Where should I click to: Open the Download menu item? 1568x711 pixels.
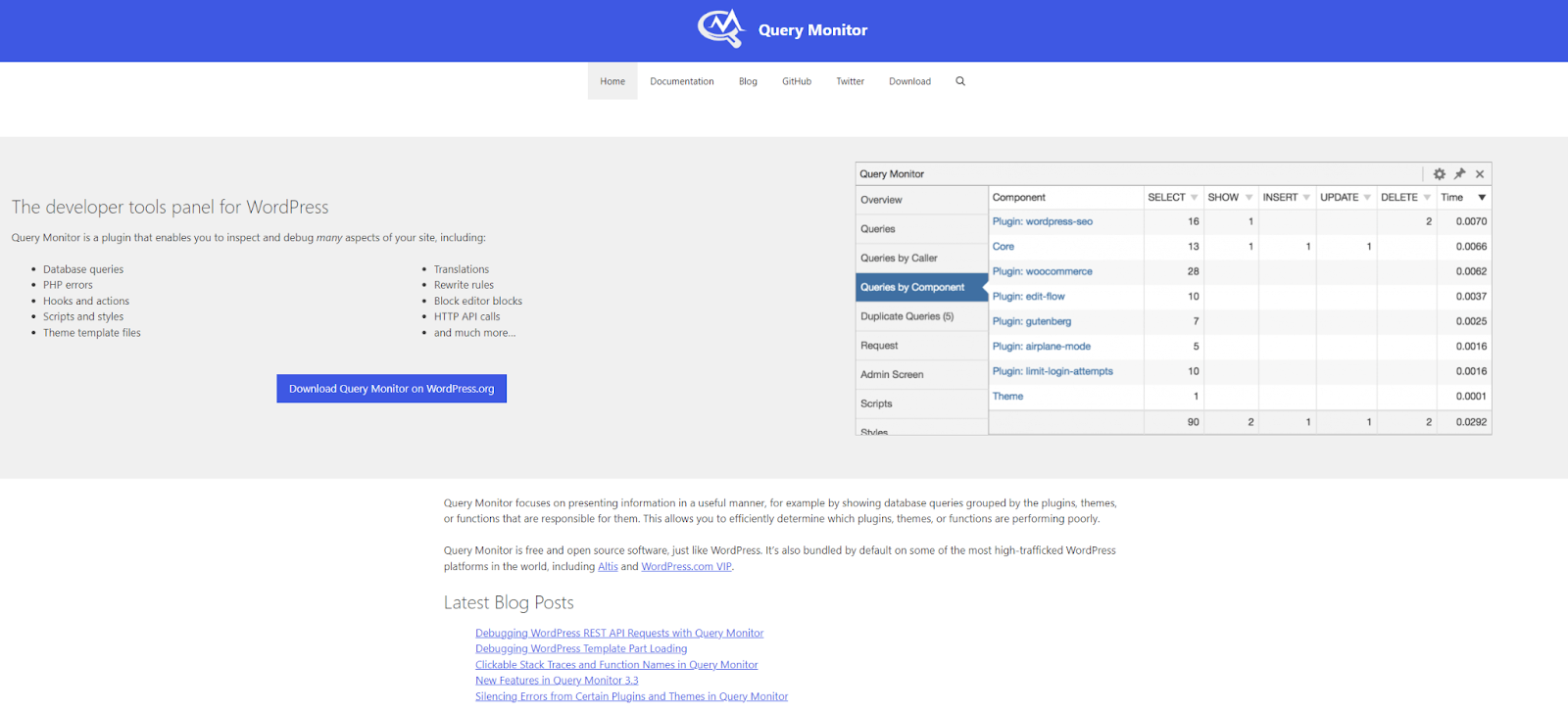[x=909, y=81]
